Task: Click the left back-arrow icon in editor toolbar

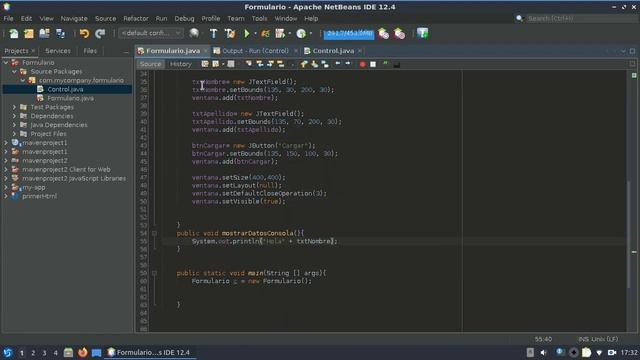Action: (338, 64)
